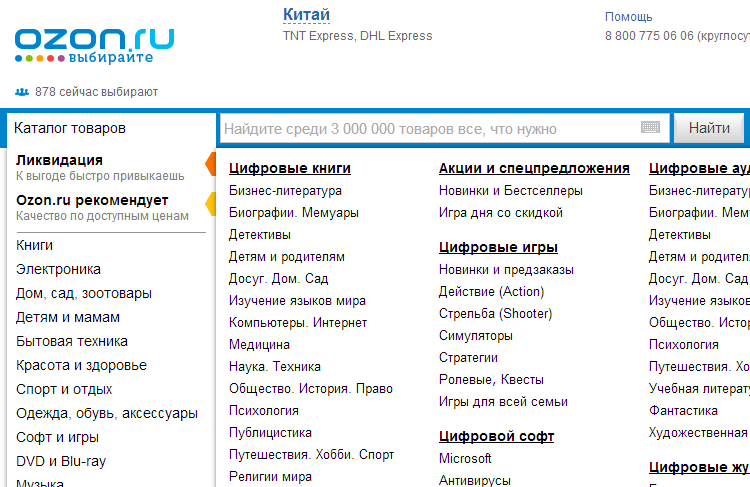Open Биографии. Мемуары under Цифровые книги
Image resolution: width=750 pixels, height=487 pixels.
coord(294,212)
